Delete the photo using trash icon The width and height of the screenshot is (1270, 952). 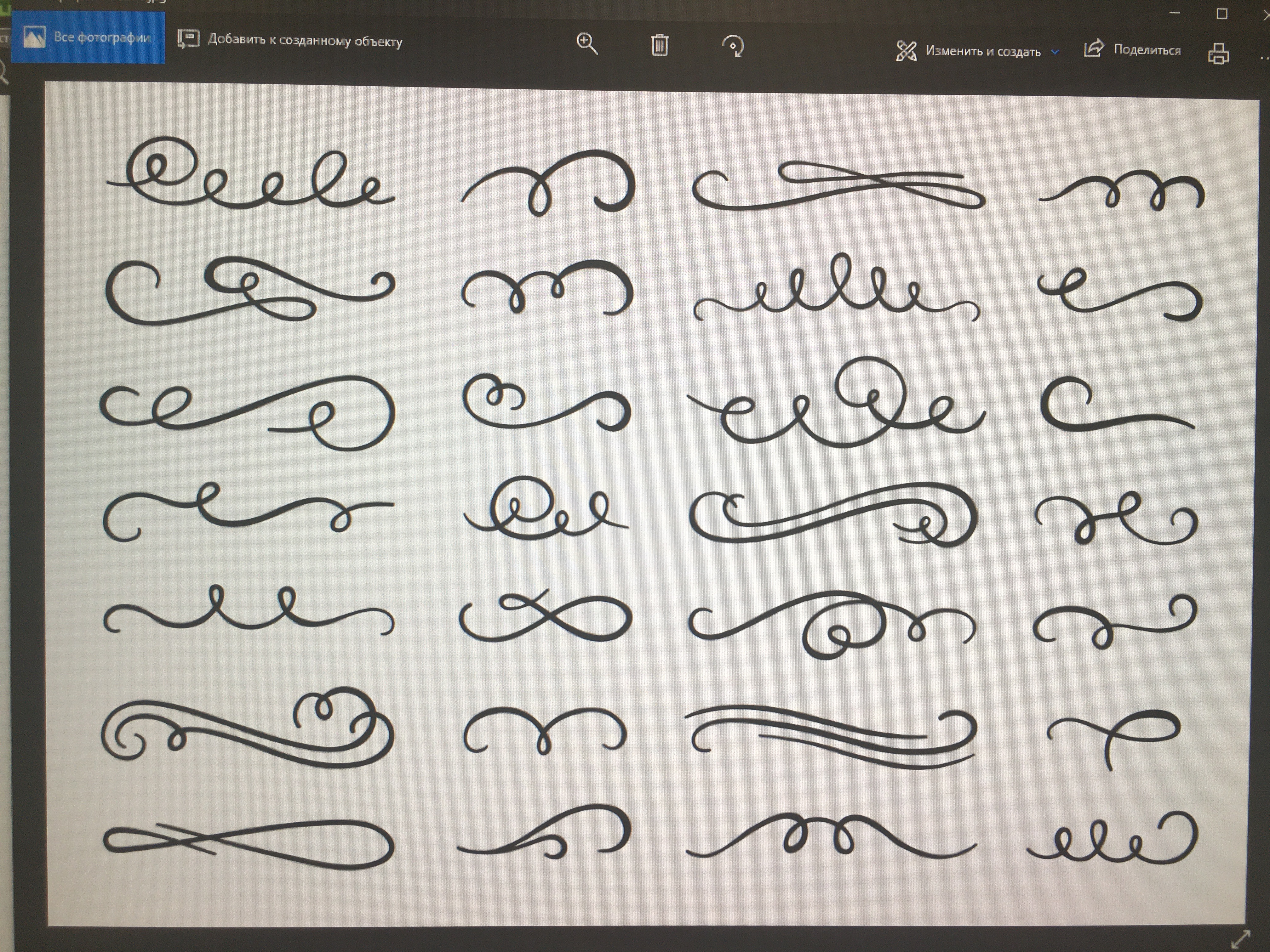click(660, 45)
